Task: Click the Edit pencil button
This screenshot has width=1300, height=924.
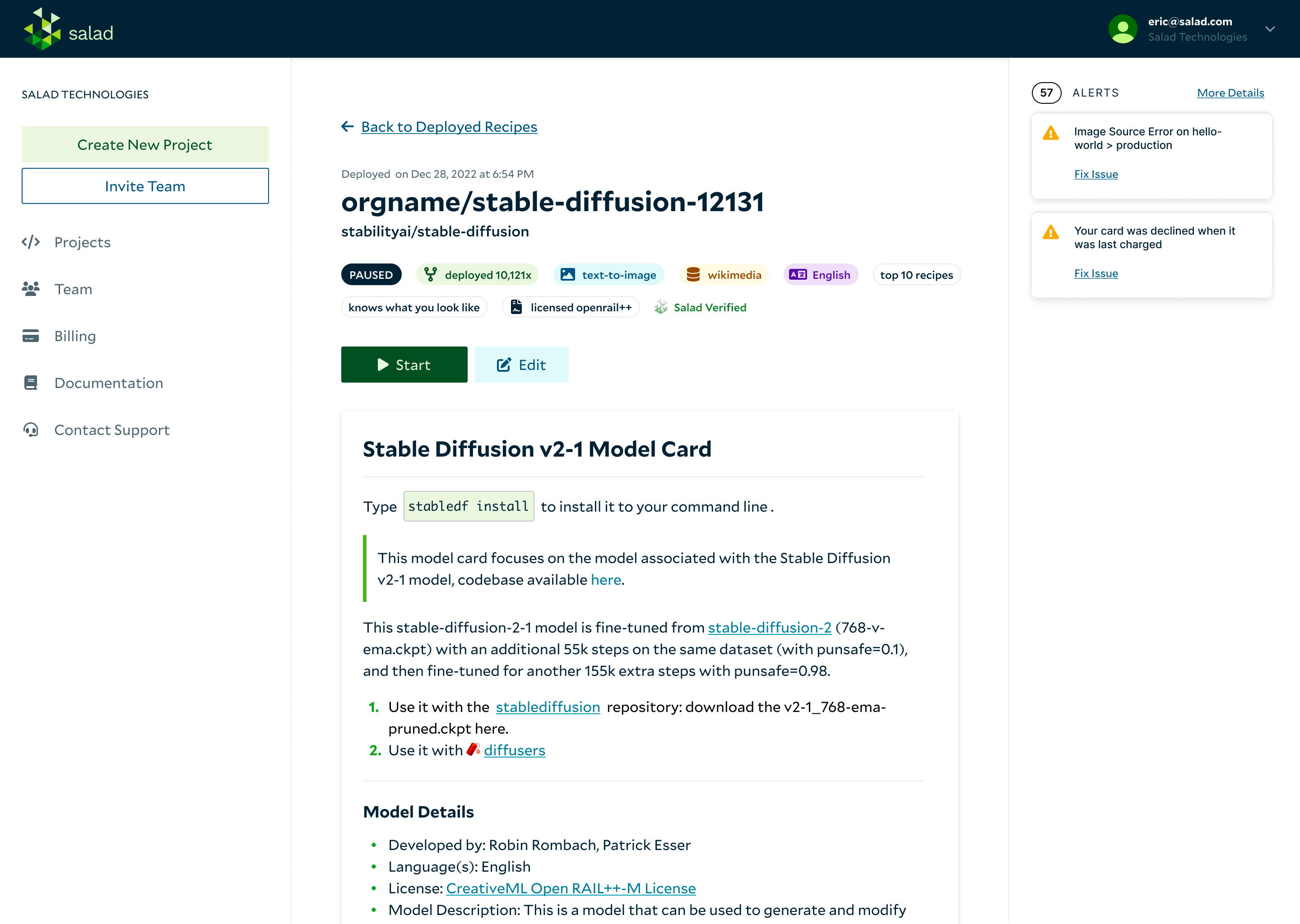Action: tap(521, 365)
